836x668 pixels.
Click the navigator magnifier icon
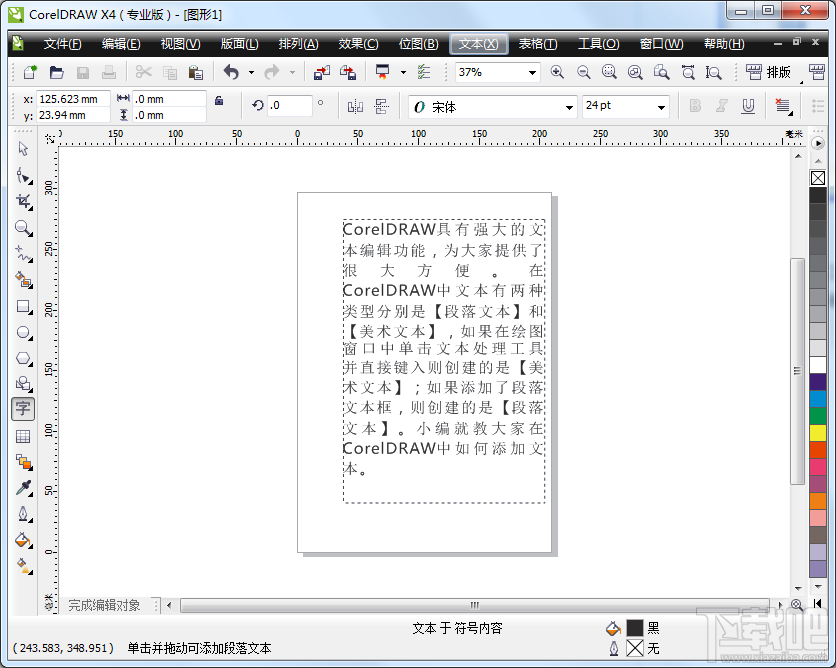tap(797, 605)
